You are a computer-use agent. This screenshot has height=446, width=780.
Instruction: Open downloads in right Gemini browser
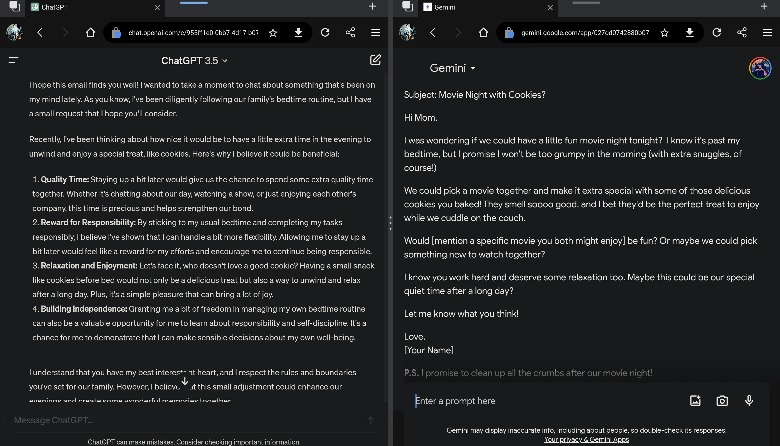click(x=689, y=33)
